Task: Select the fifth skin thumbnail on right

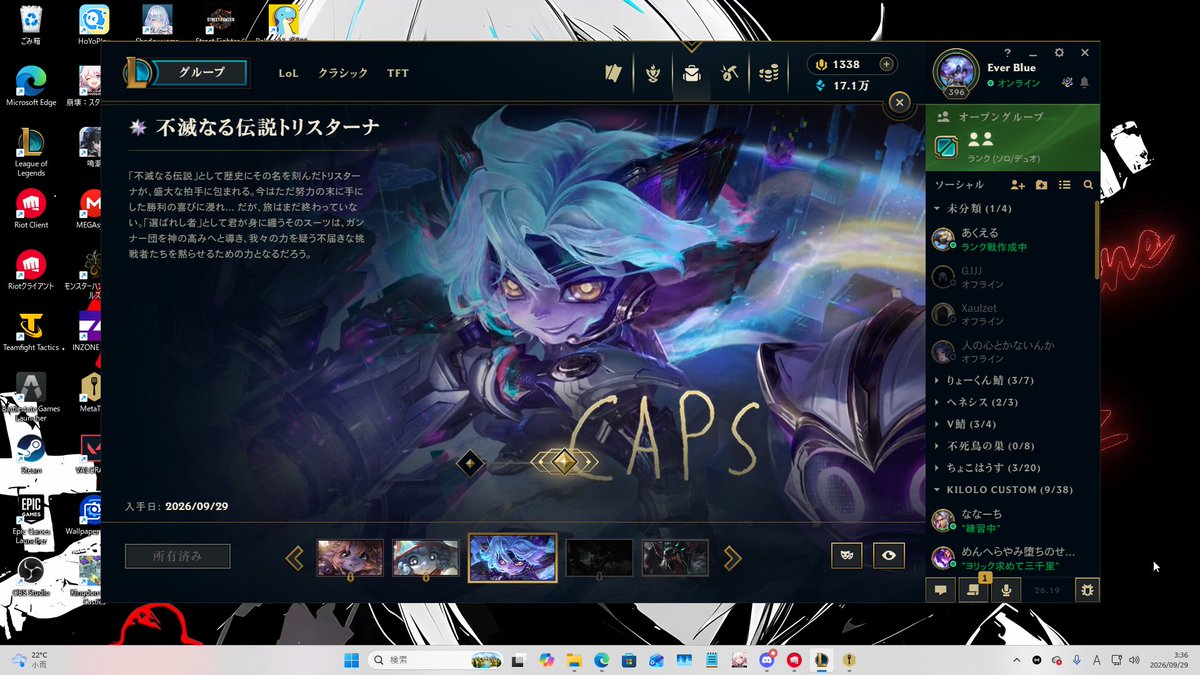Action: coord(675,557)
